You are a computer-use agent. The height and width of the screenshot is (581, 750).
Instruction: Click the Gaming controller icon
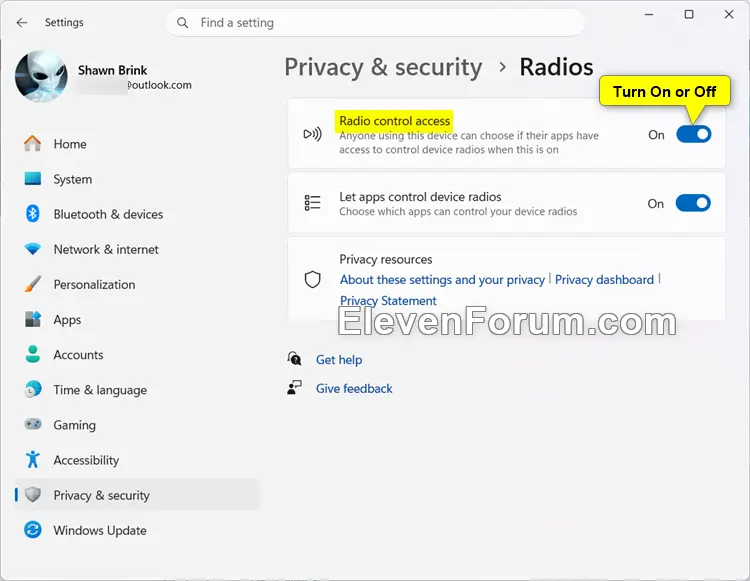pyautogui.click(x=33, y=424)
